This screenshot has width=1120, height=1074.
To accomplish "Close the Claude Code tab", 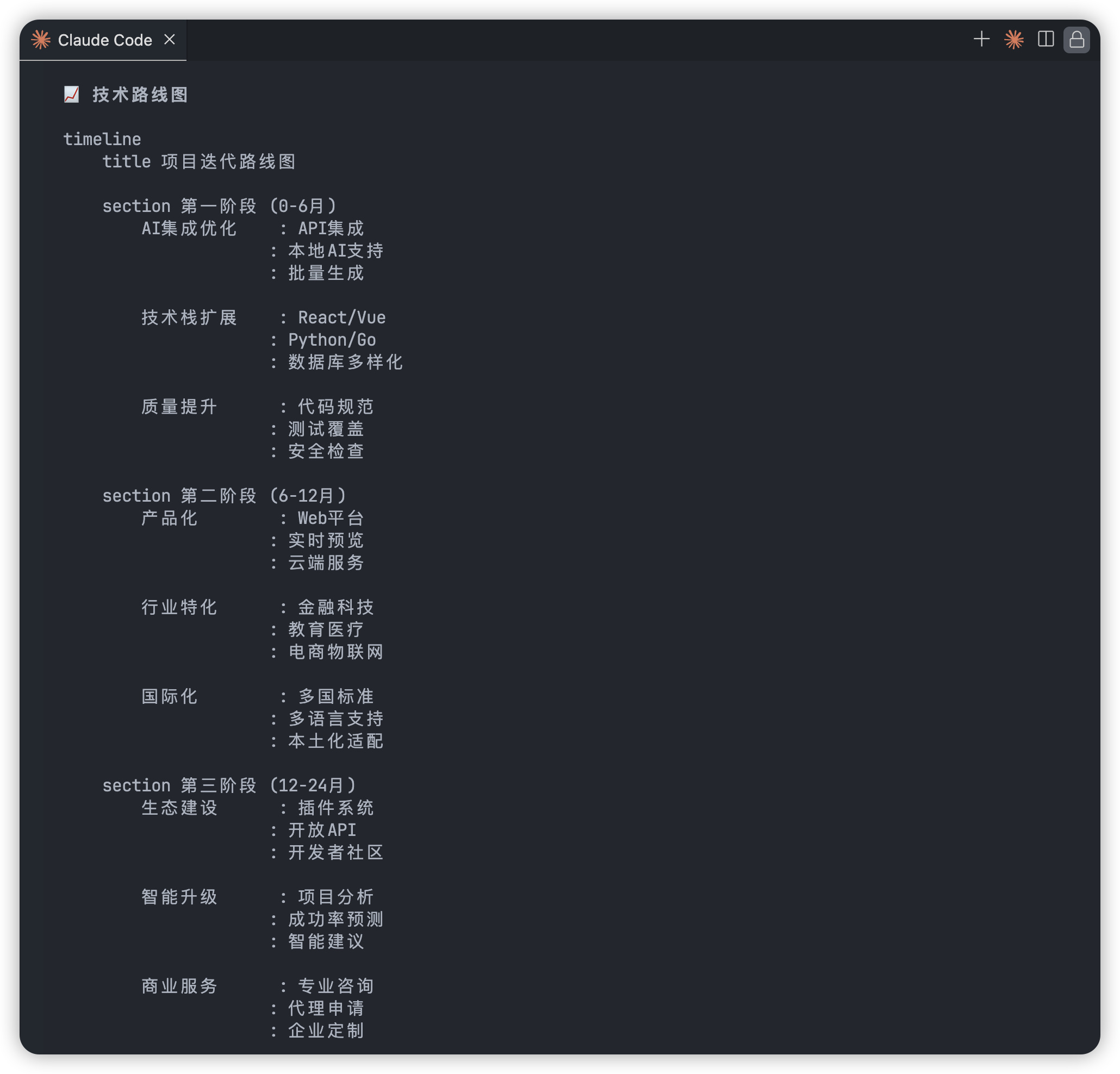I will tap(170, 40).
